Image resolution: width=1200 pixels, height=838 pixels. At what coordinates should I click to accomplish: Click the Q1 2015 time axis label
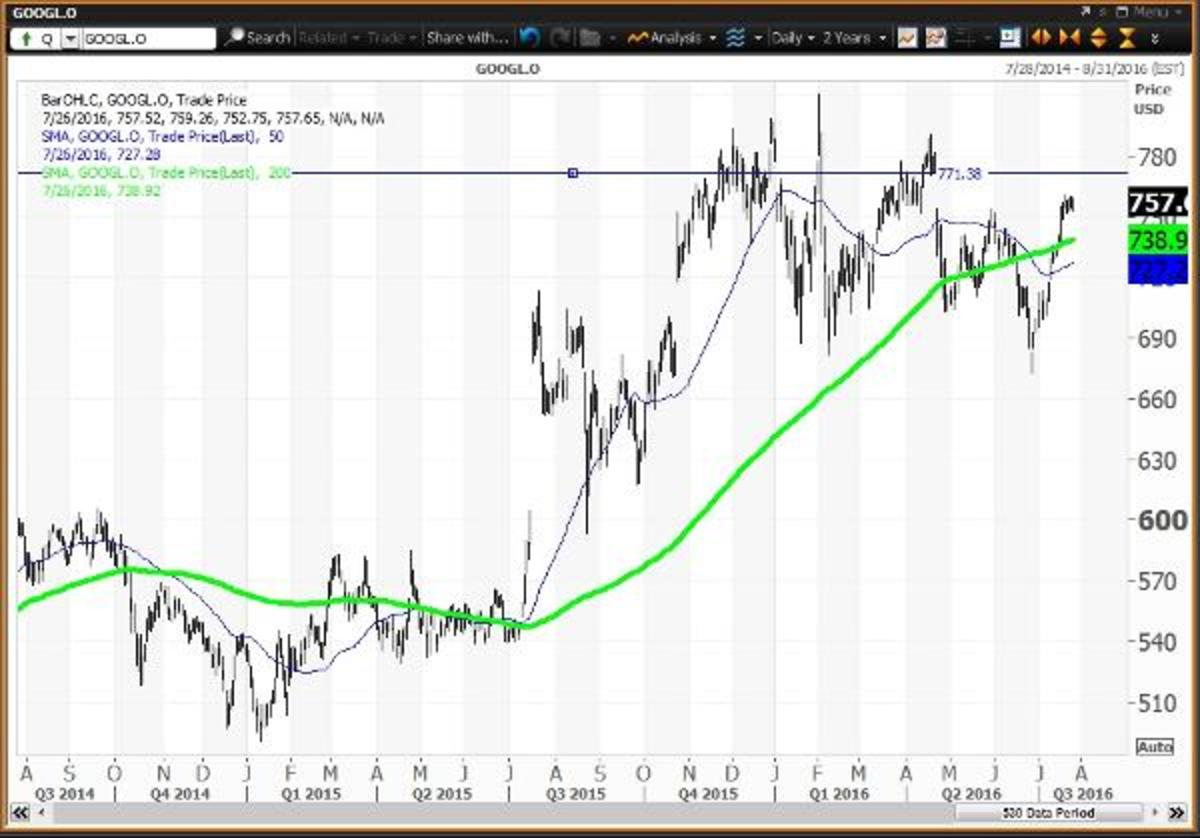point(309,793)
